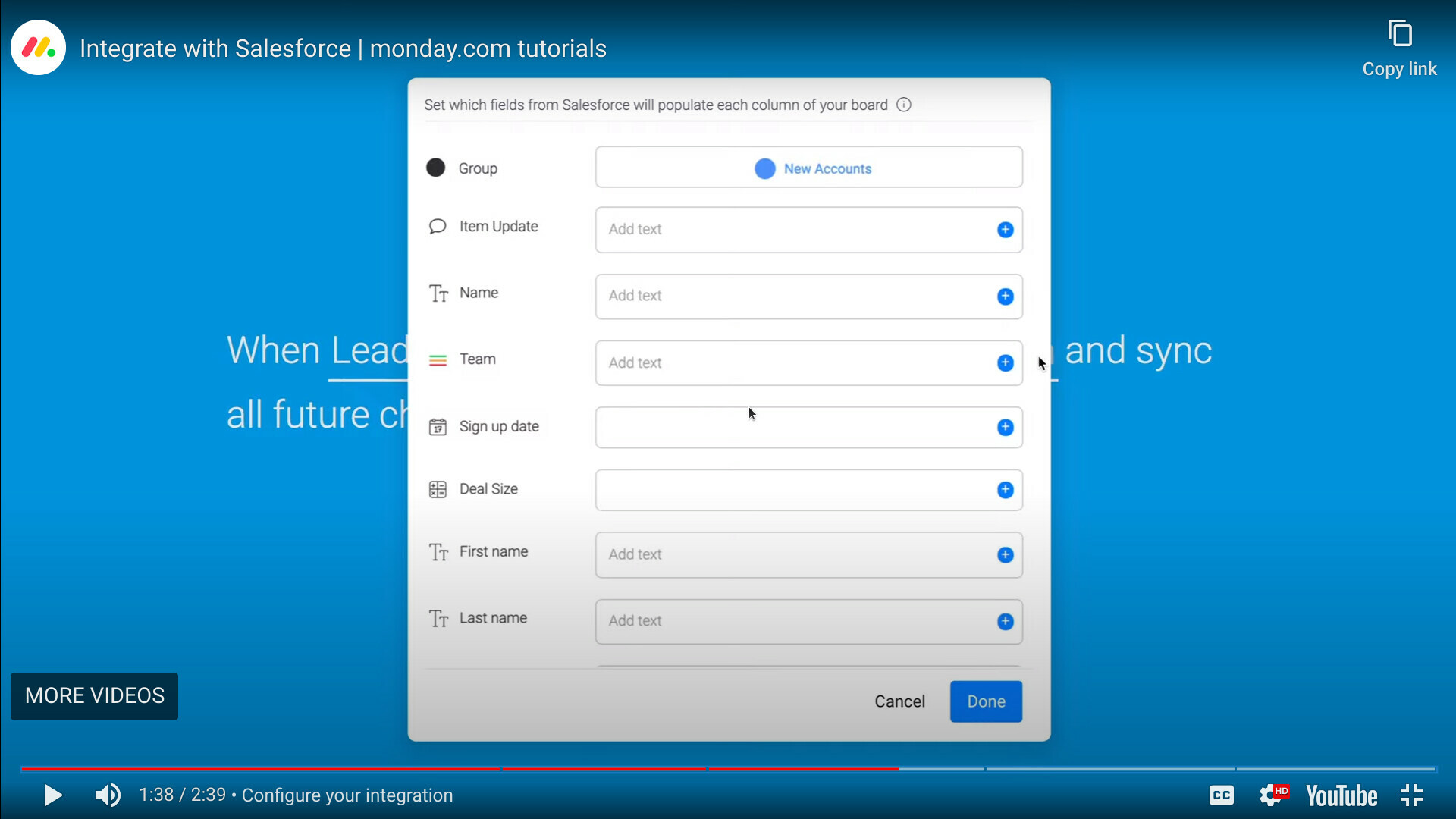Click the Configure your integration chapter label
The image size is (1456, 819).
(x=347, y=795)
